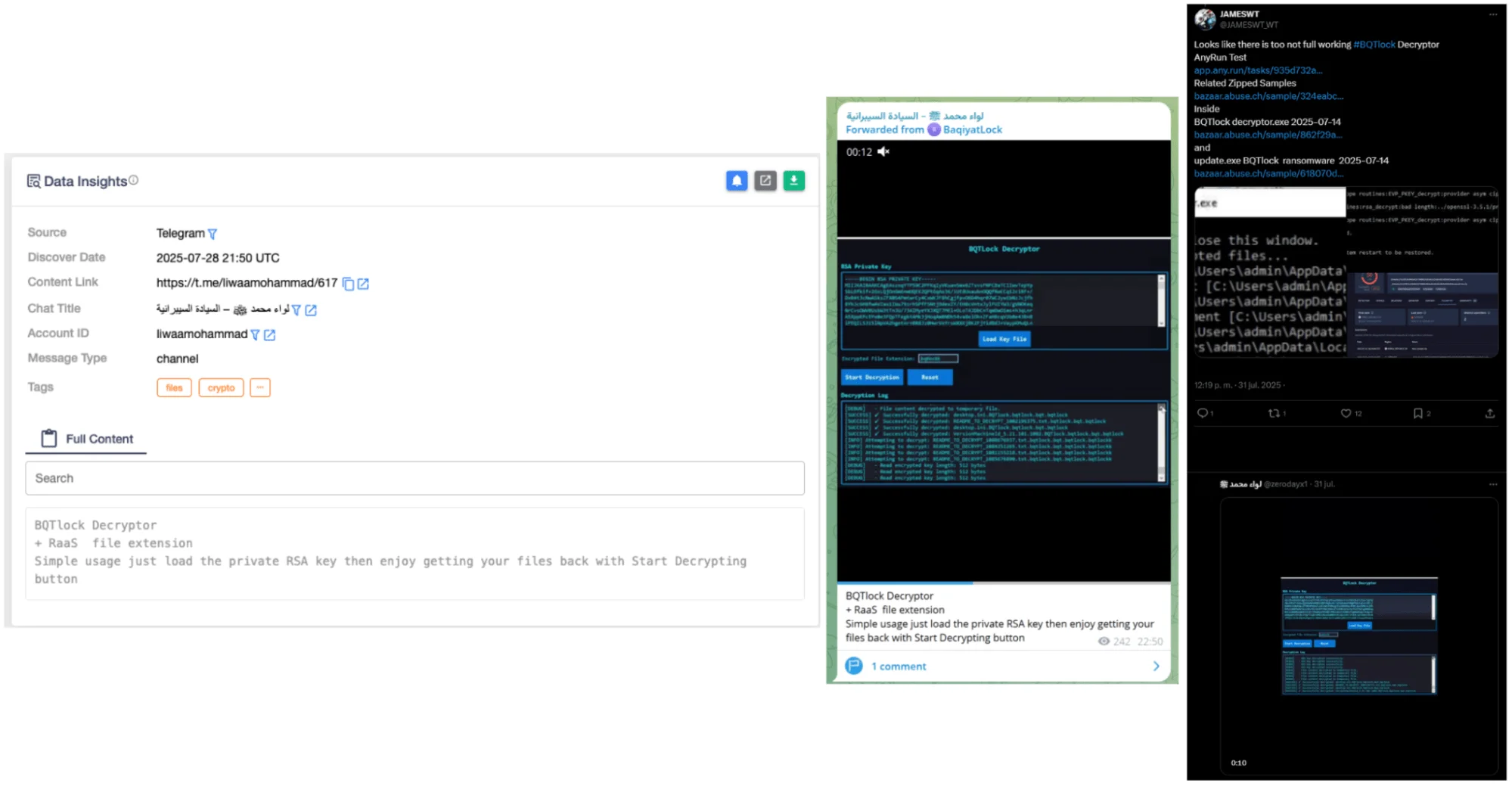Click the comments bubble icon in Telegram post

(854, 666)
